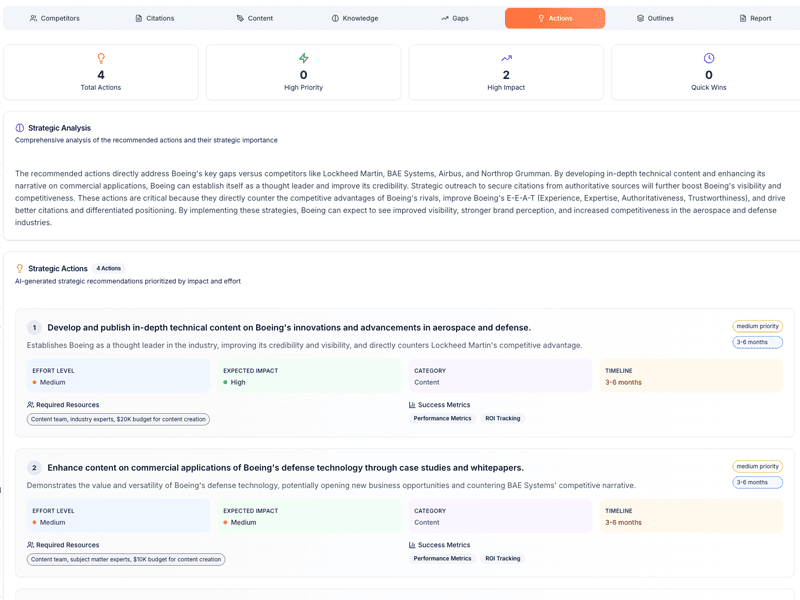The width and height of the screenshot is (800, 600).
Task: Click the clock icon for Quick Wins
Action: click(709, 59)
